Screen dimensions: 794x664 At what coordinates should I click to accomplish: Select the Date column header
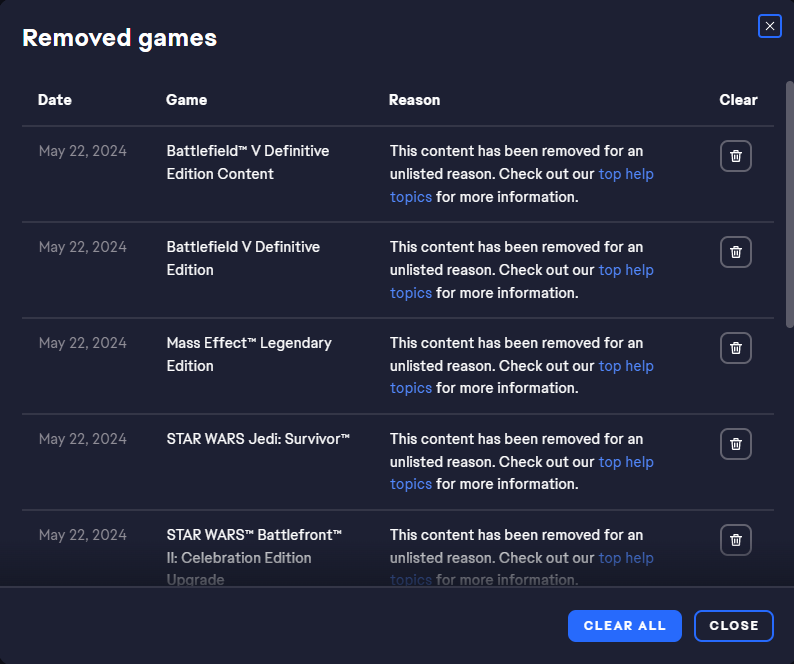coord(55,100)
